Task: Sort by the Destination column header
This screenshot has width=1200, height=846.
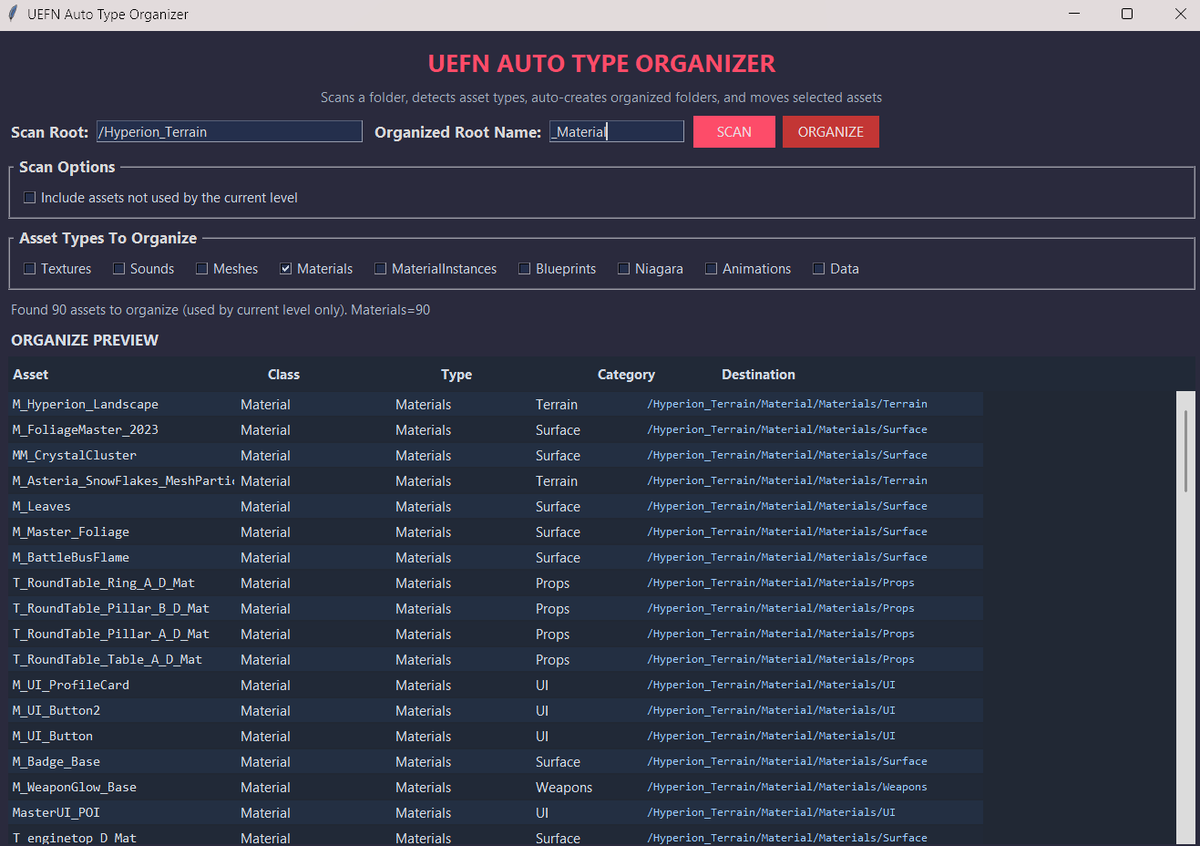Action: pos(759,375)
